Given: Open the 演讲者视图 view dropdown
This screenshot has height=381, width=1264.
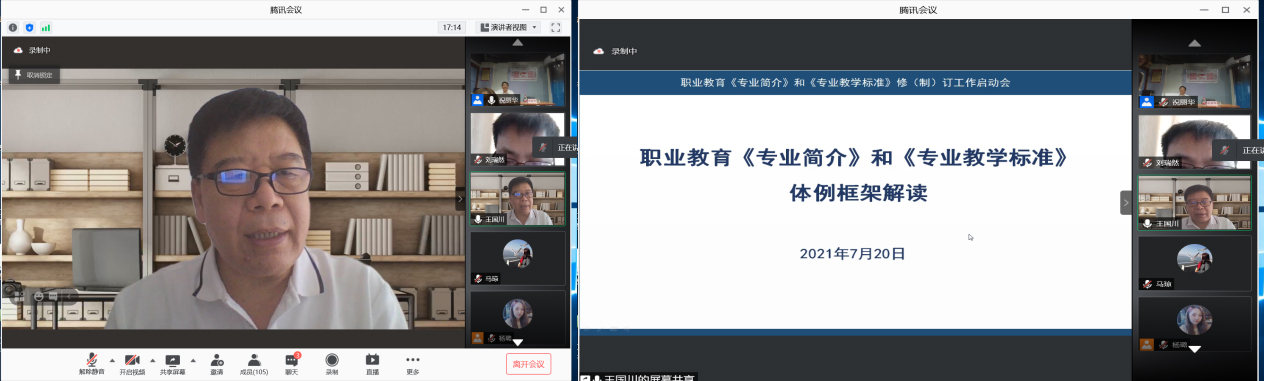Looking at the screenshot, I should tap(509, 27).
